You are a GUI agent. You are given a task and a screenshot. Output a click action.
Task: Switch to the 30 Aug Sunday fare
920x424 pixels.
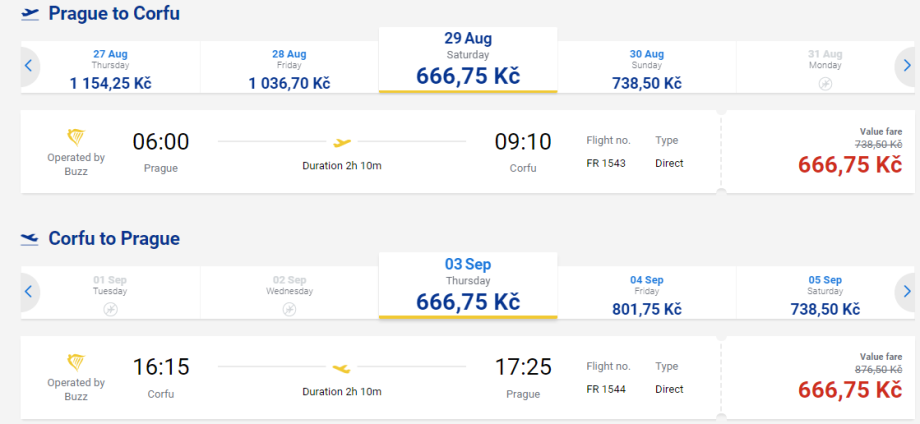pos(646,68)
